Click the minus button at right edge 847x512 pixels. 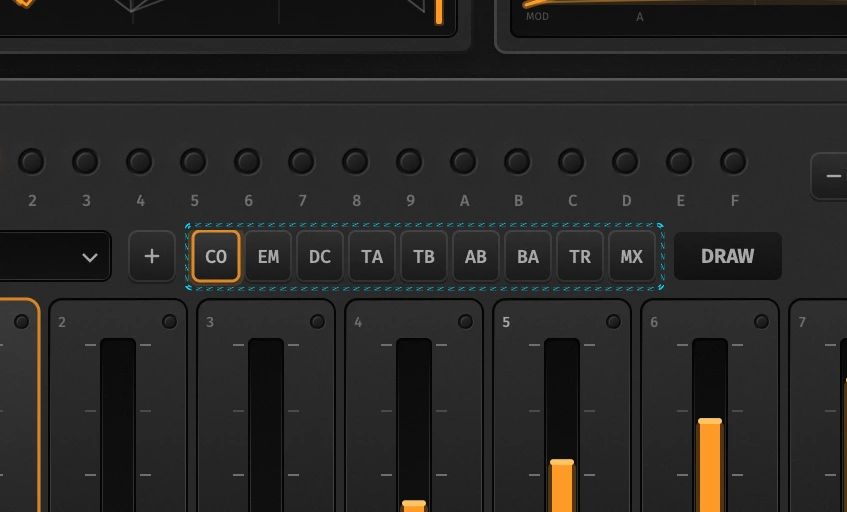point(830,177)
